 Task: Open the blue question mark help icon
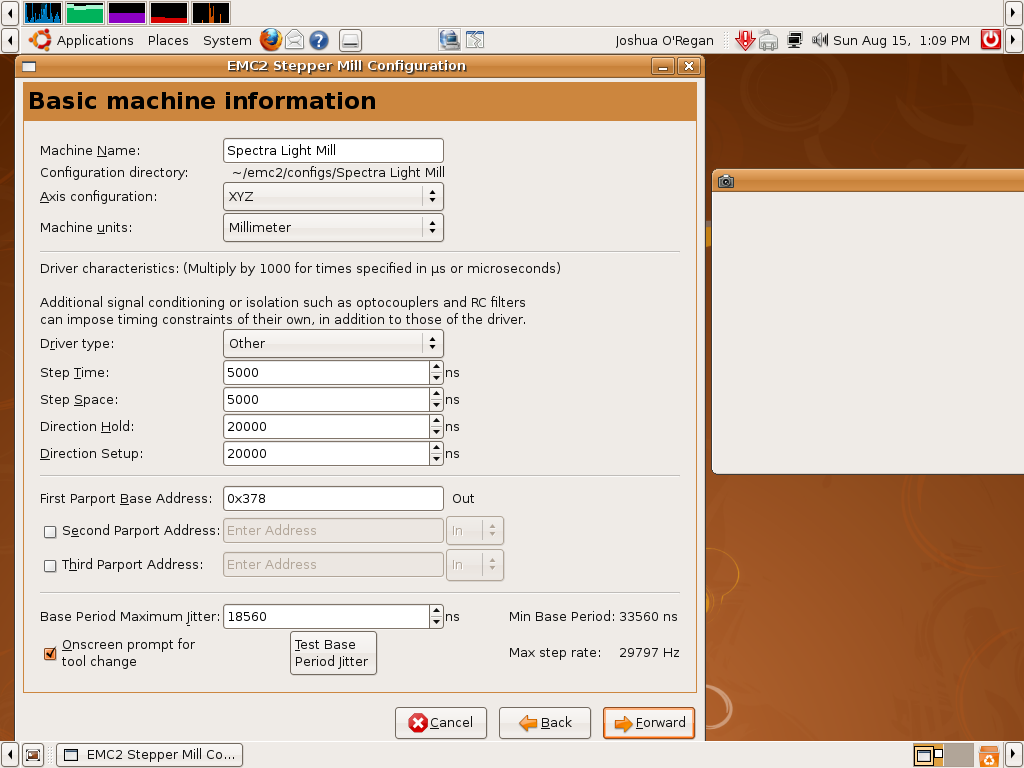pos(319,40)
